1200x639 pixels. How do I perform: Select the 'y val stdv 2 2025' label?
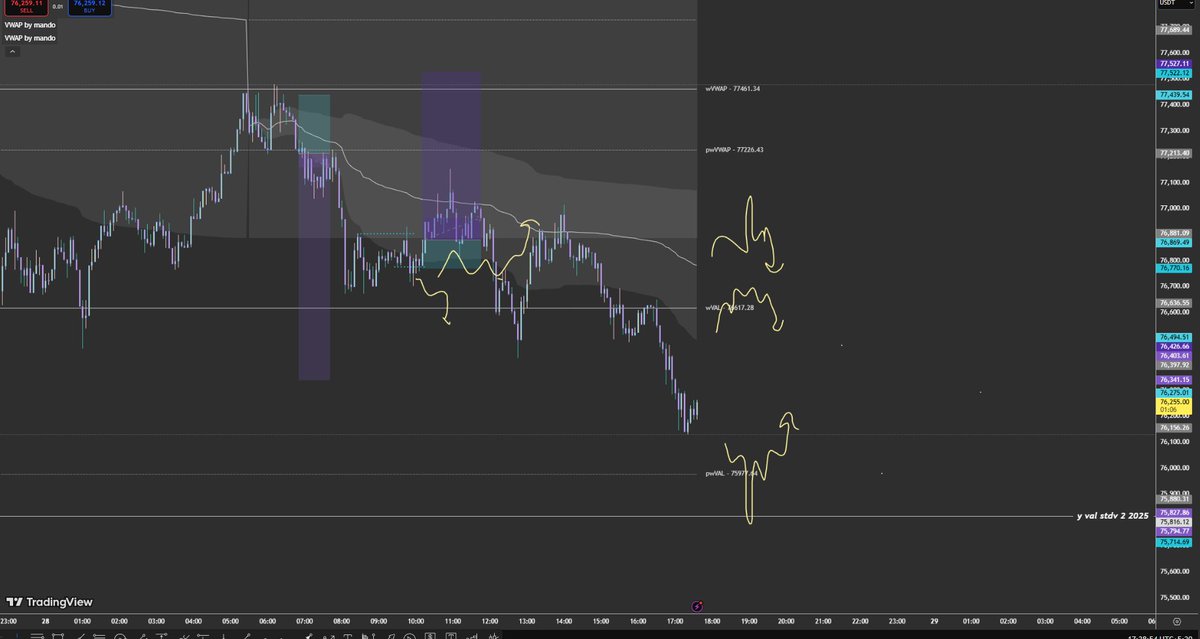1112,516
